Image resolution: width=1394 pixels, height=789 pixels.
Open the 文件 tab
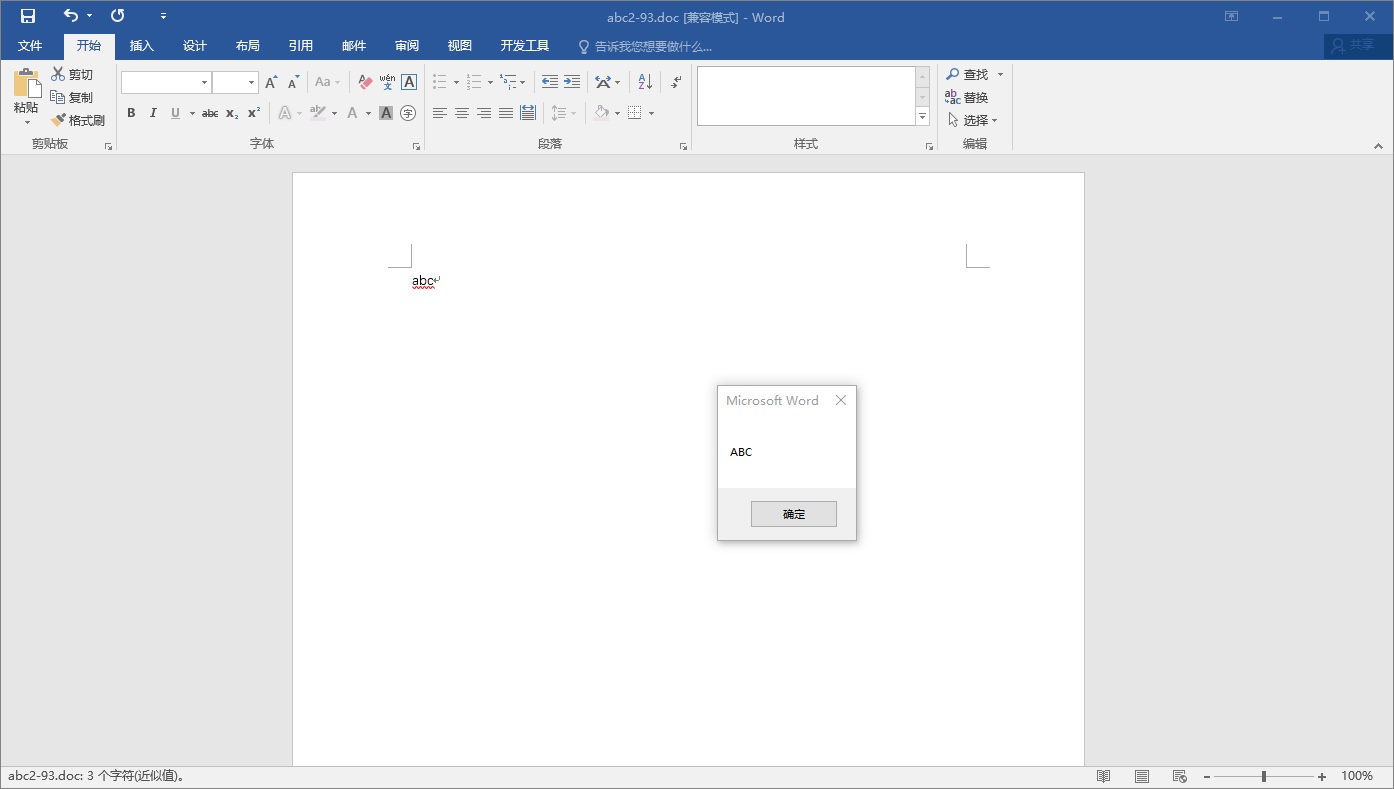tap(30, 46)
